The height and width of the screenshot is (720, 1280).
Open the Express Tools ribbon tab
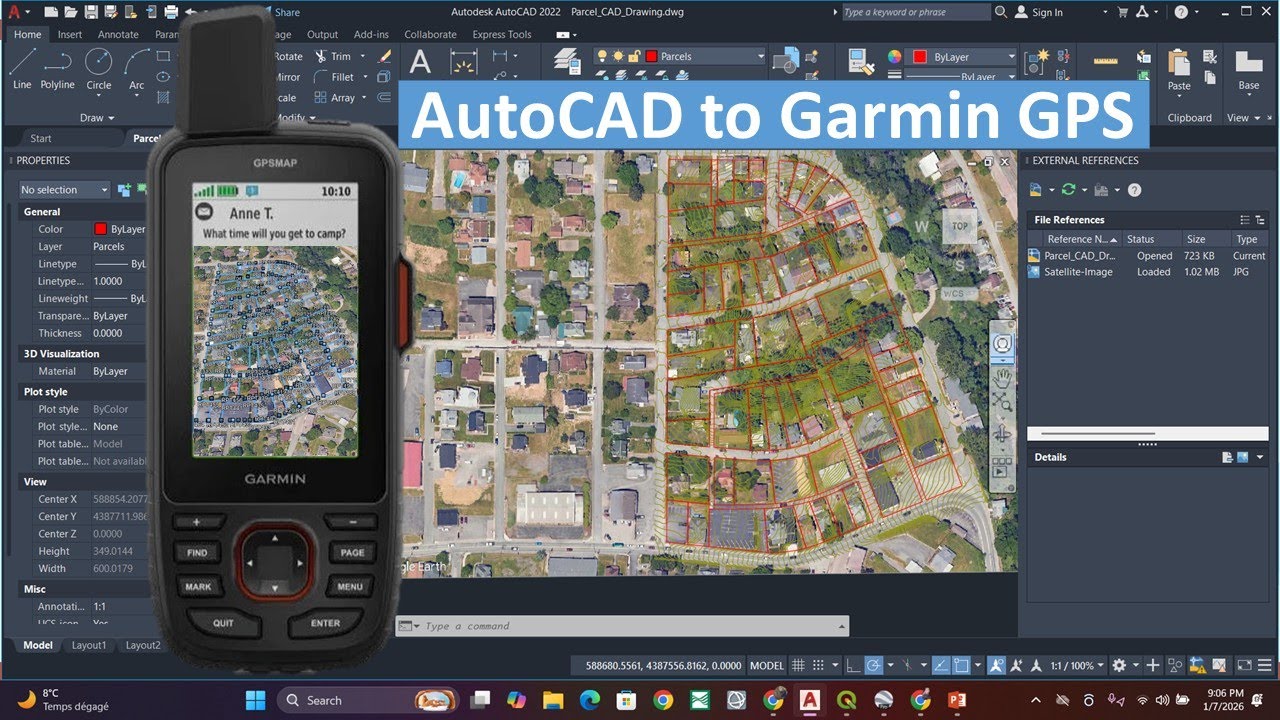pos(502,34)
